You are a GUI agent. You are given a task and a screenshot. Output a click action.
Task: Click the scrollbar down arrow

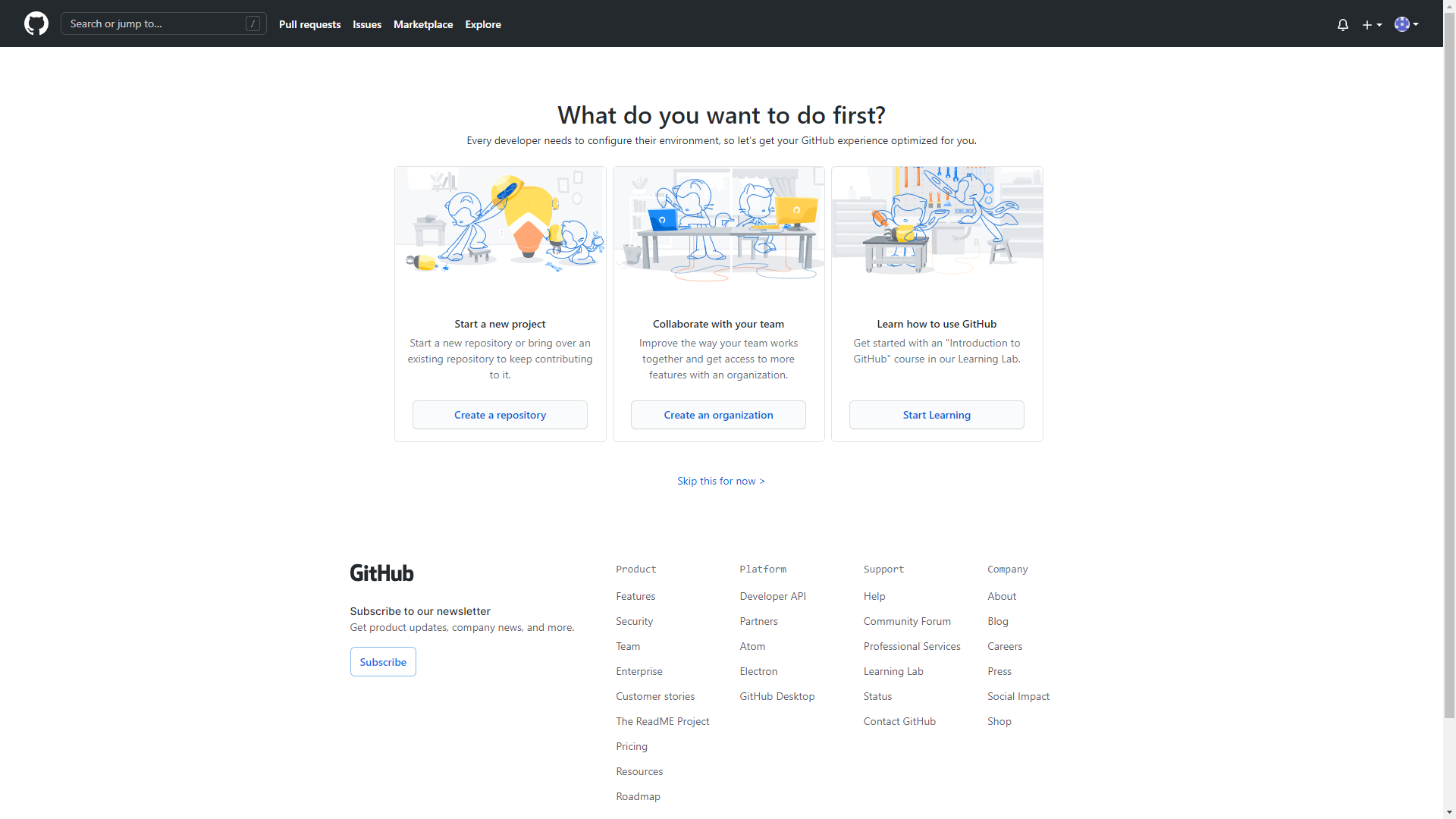click(1449, 812)
